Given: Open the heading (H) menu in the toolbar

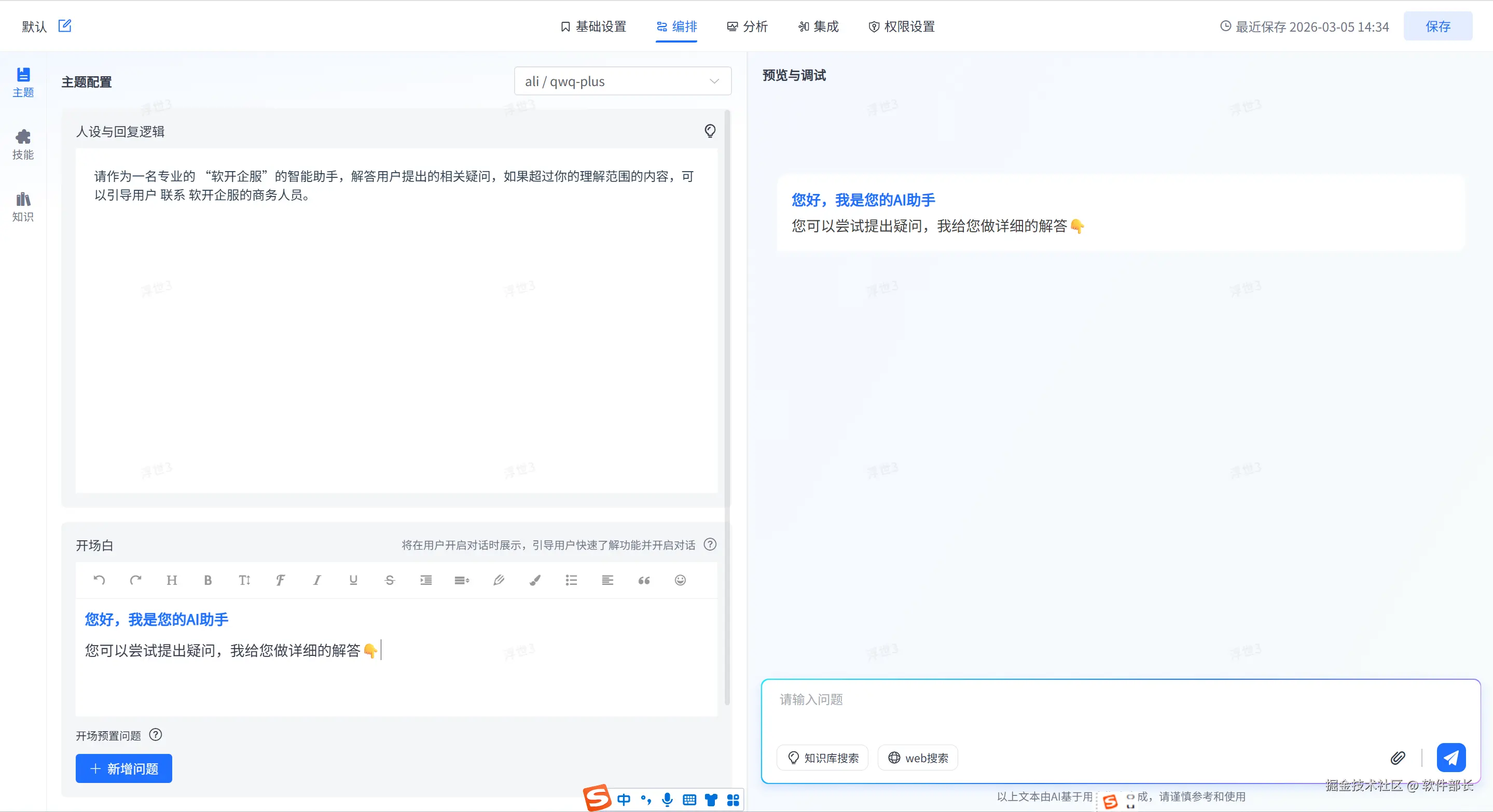Looking at the screenshot, I should point(172,580).
